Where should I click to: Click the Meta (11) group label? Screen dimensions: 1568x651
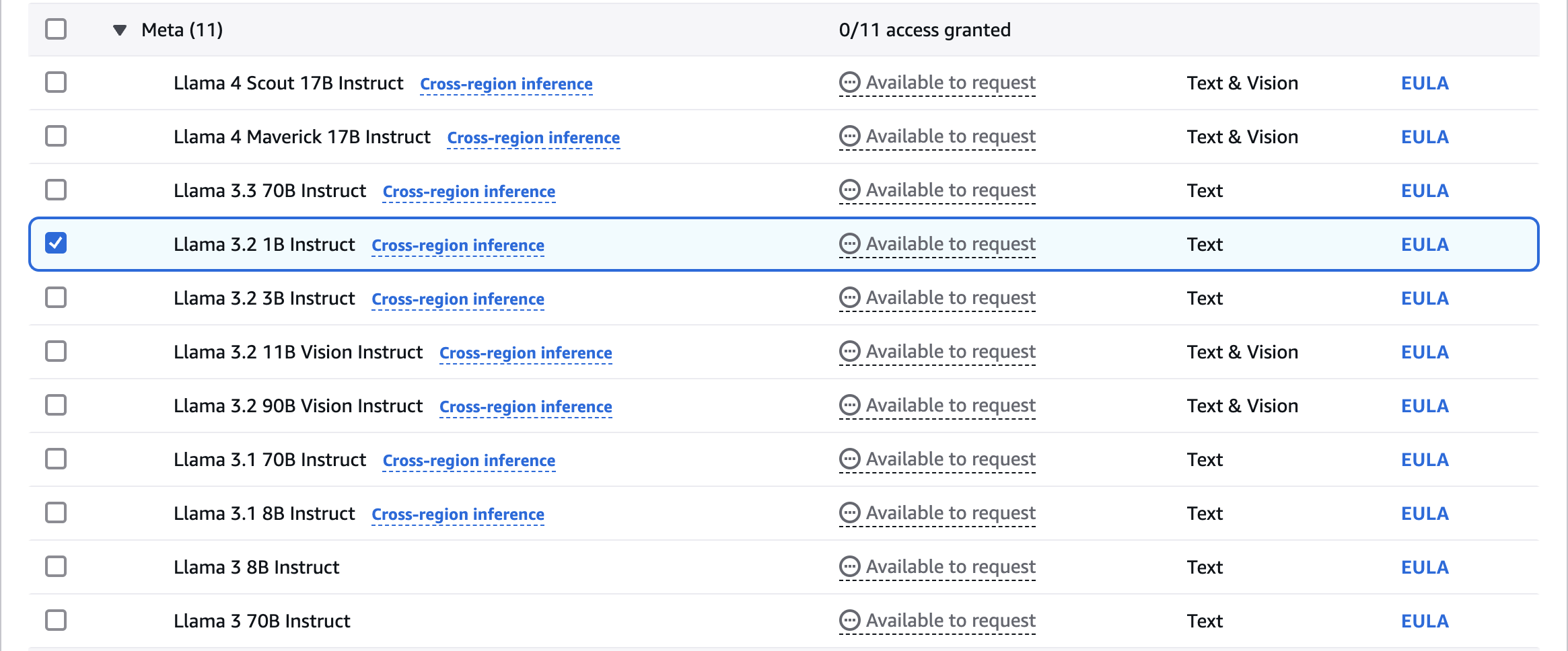(x=182, y=30)
